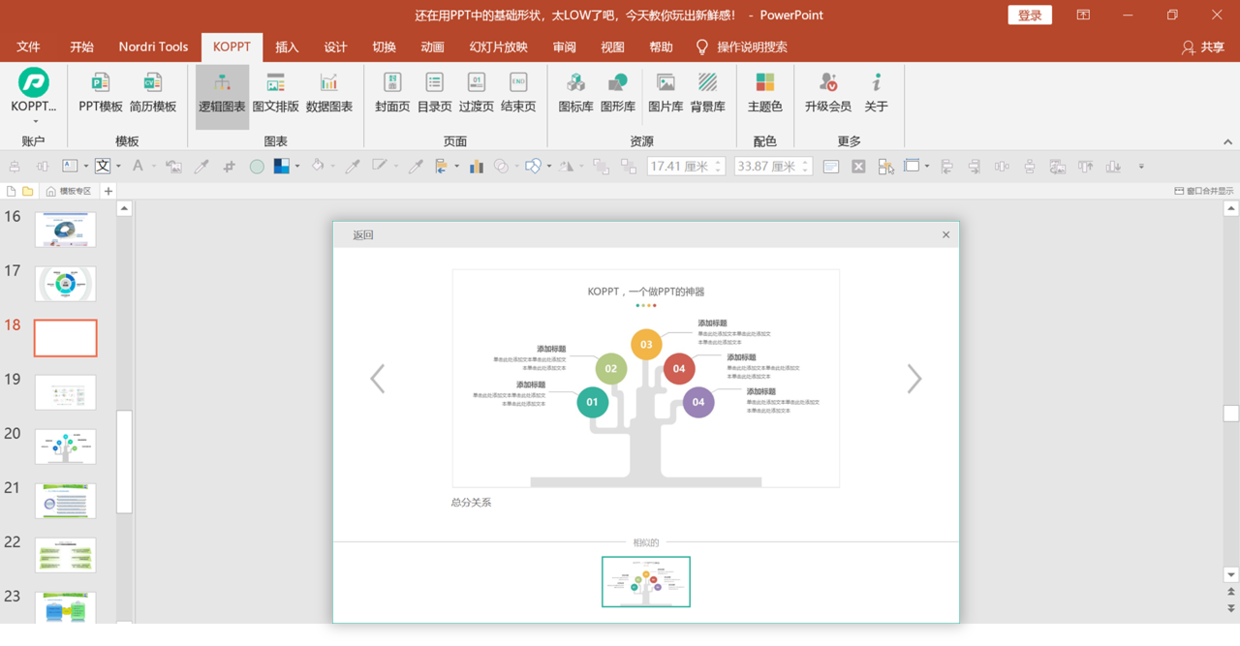Open blue color squares dropdown arrow
The image size is (1240, 646).
pos(297,167)
